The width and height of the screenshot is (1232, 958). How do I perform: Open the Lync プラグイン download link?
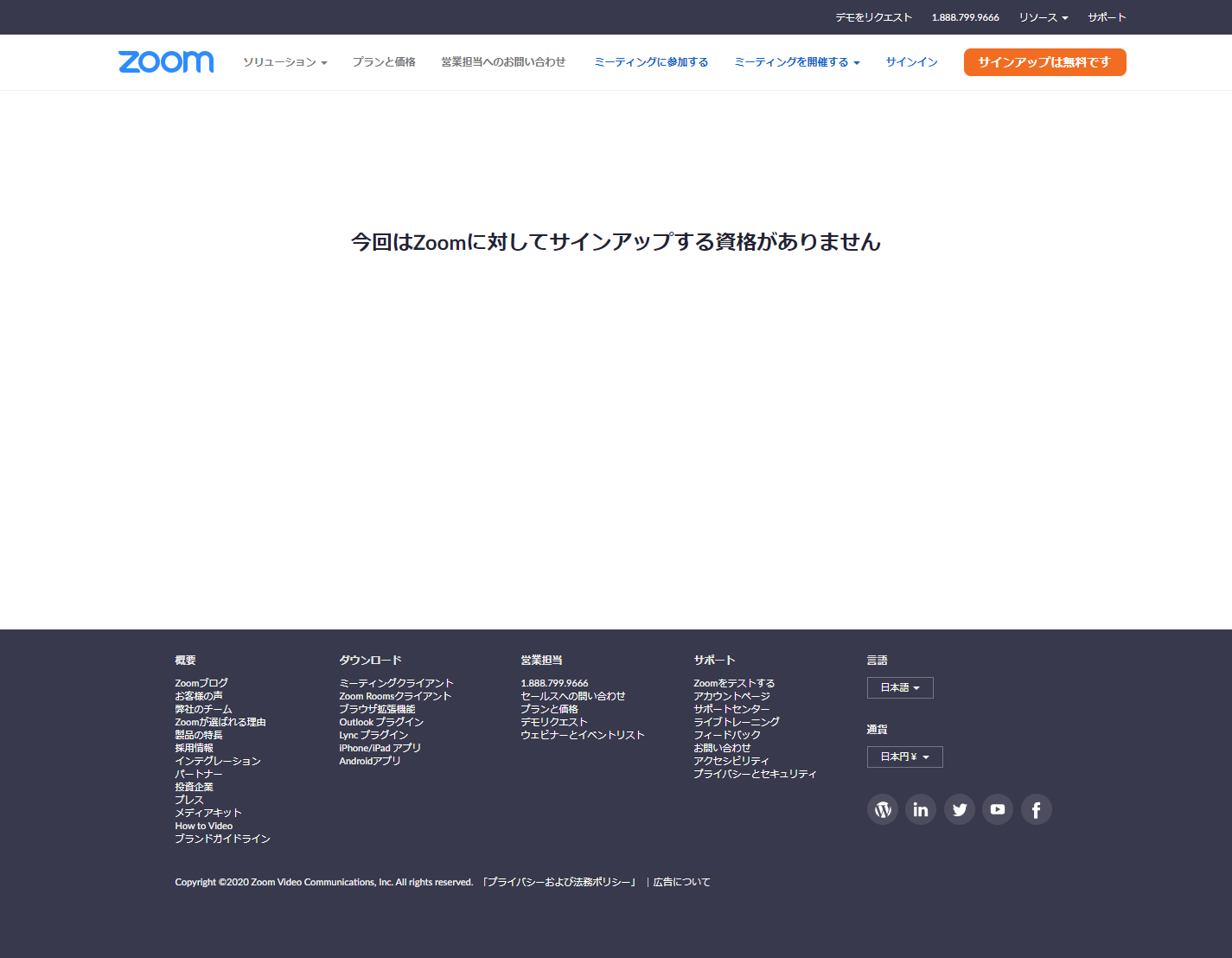pos(373,735)
